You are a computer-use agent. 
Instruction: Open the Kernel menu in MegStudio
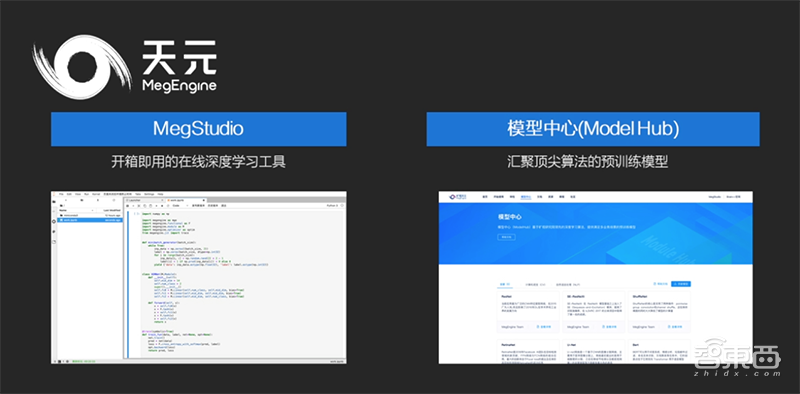point(96,194)
